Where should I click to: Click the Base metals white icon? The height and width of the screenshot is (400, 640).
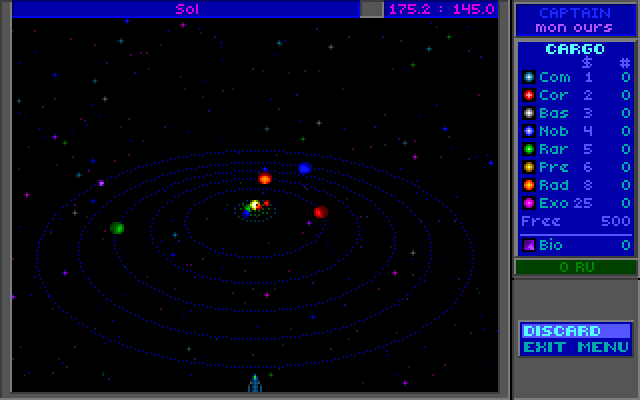click(x=529, y=113)
